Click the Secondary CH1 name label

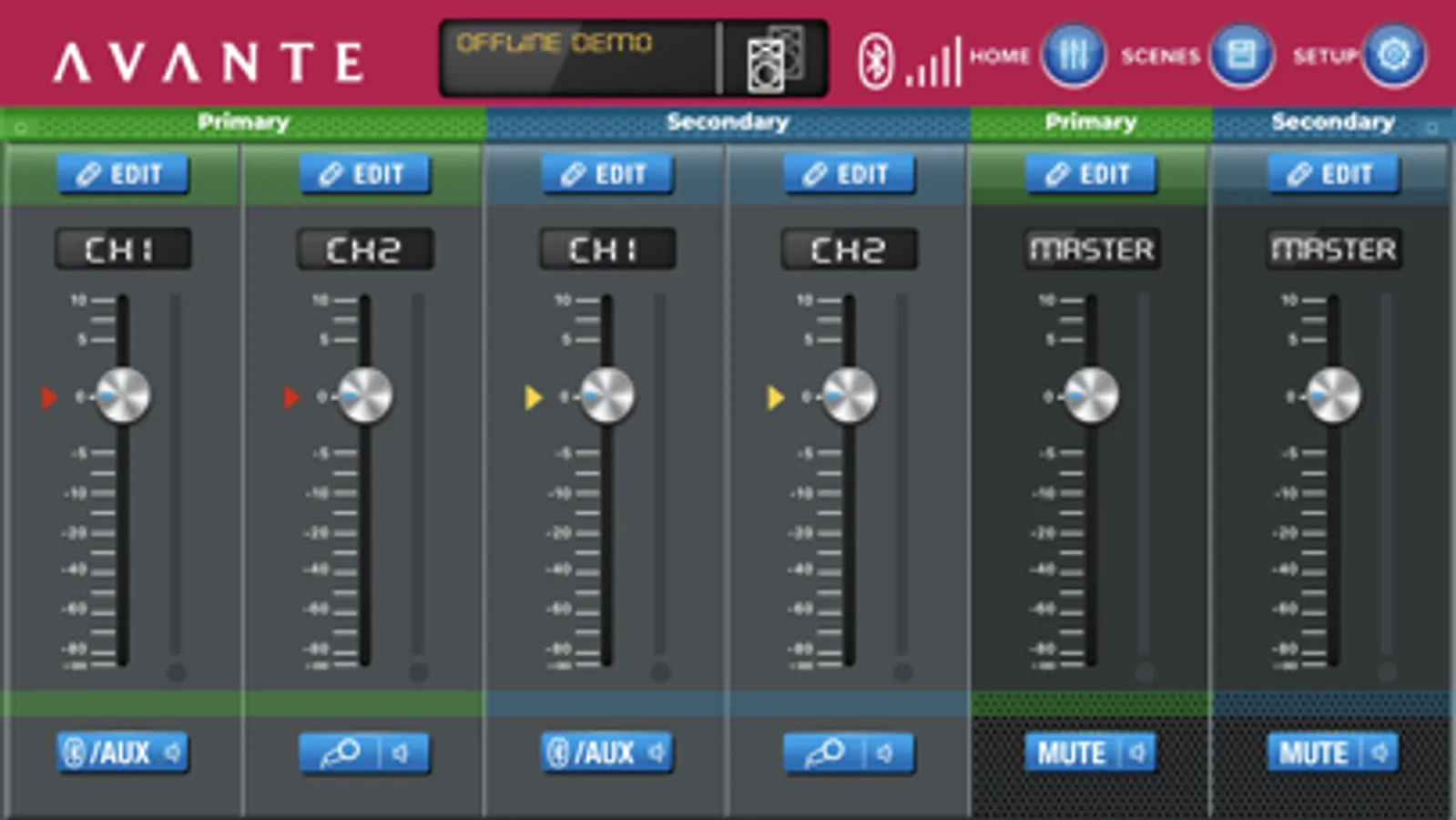607,249
